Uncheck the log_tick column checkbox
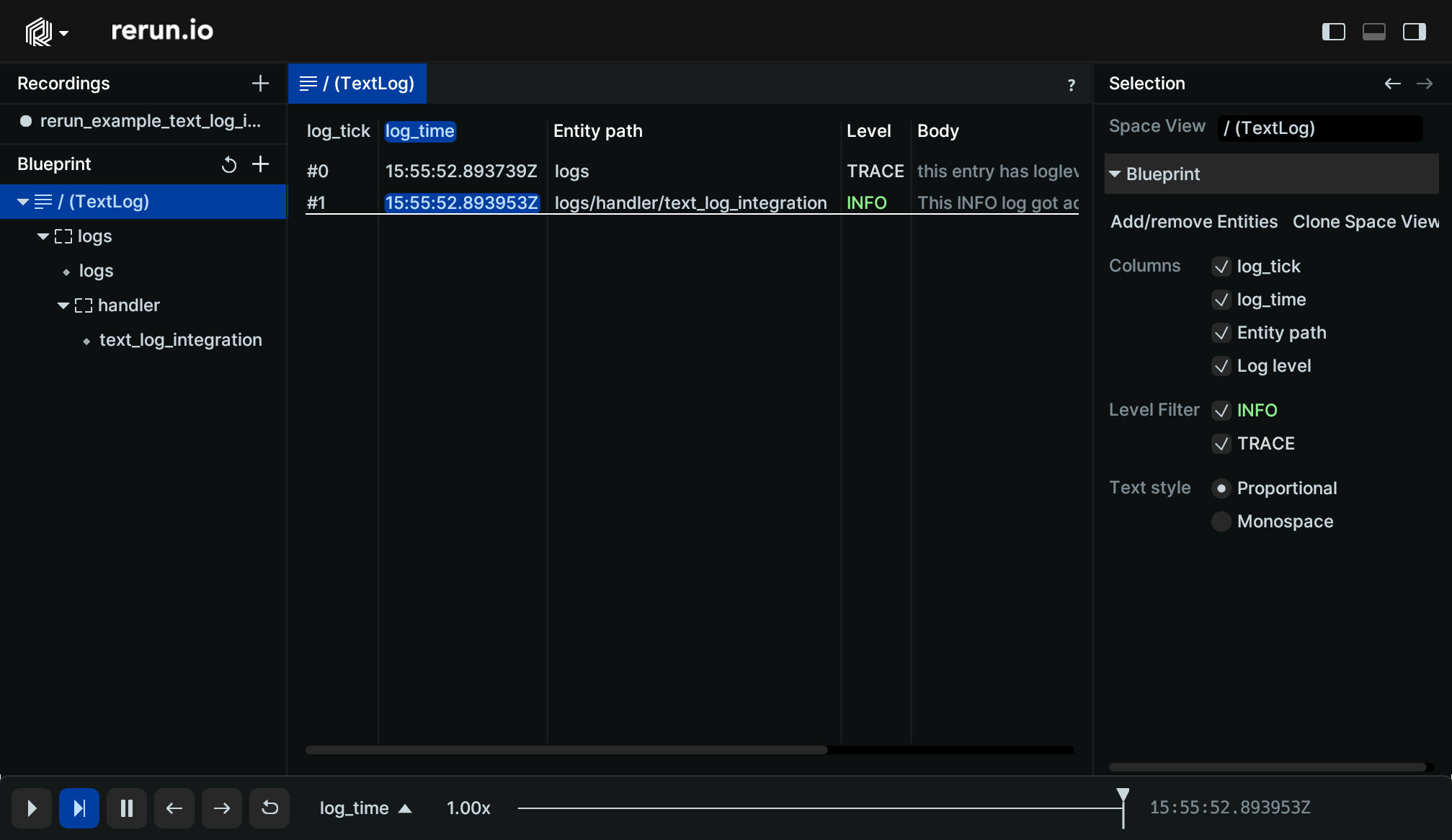This screenshot has width=1452, height=840. click(1221, 267)
